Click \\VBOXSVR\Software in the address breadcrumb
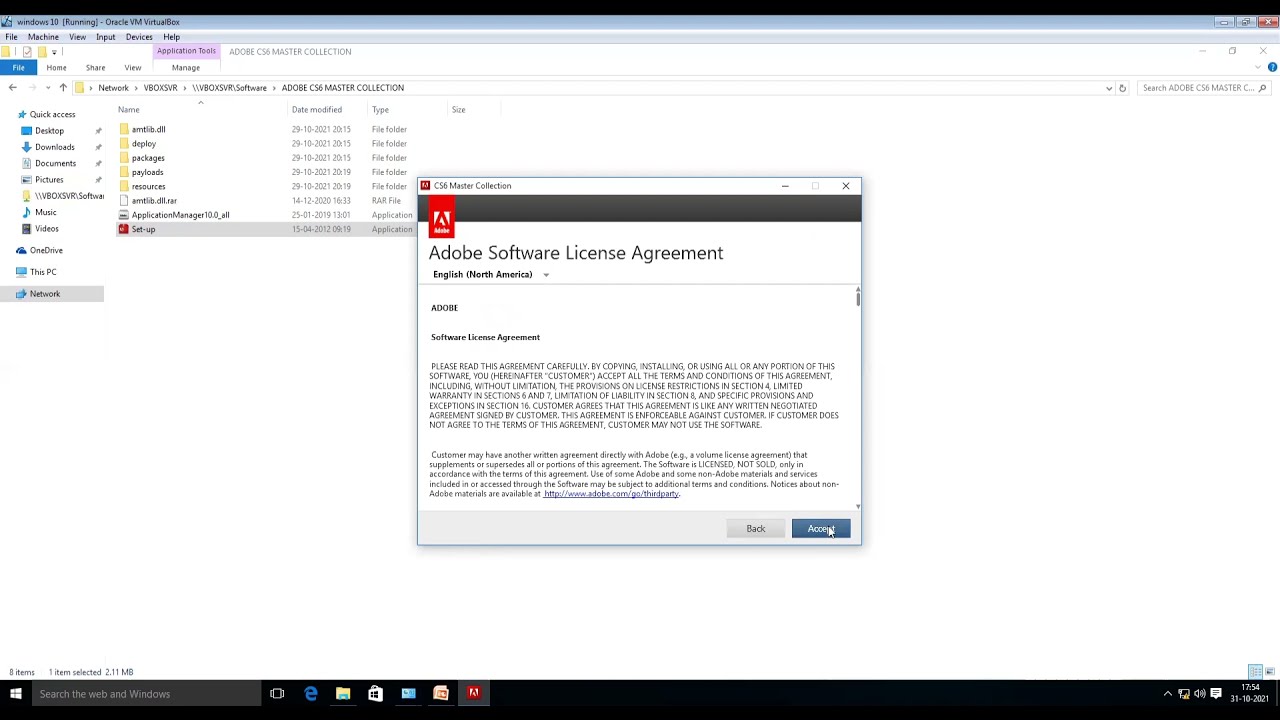The image size is (1280, 720). [229, 88]
